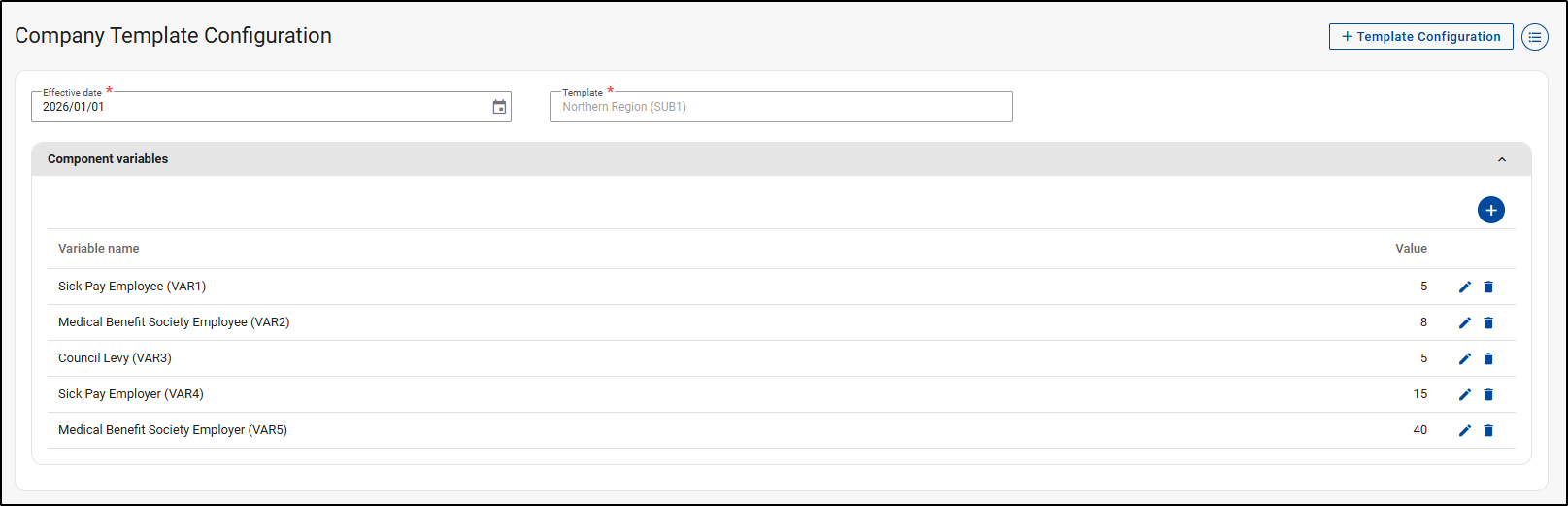The height and width of the screenshot is (506, 1568).
Task: Edit the Sick Pay Employee (VAR1) variable
Action: coord(1465,287)
